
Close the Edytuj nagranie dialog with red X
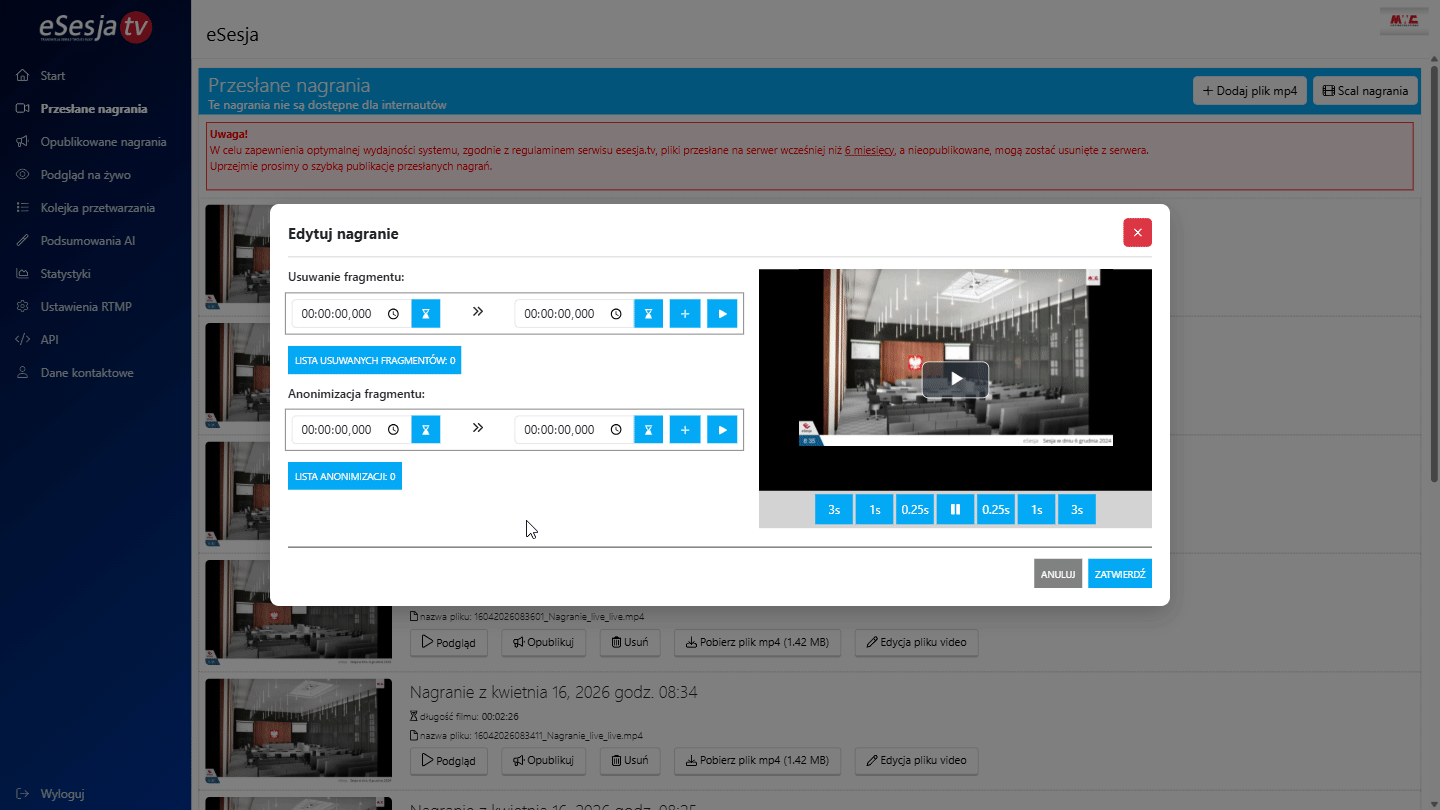coord(1137,232)
